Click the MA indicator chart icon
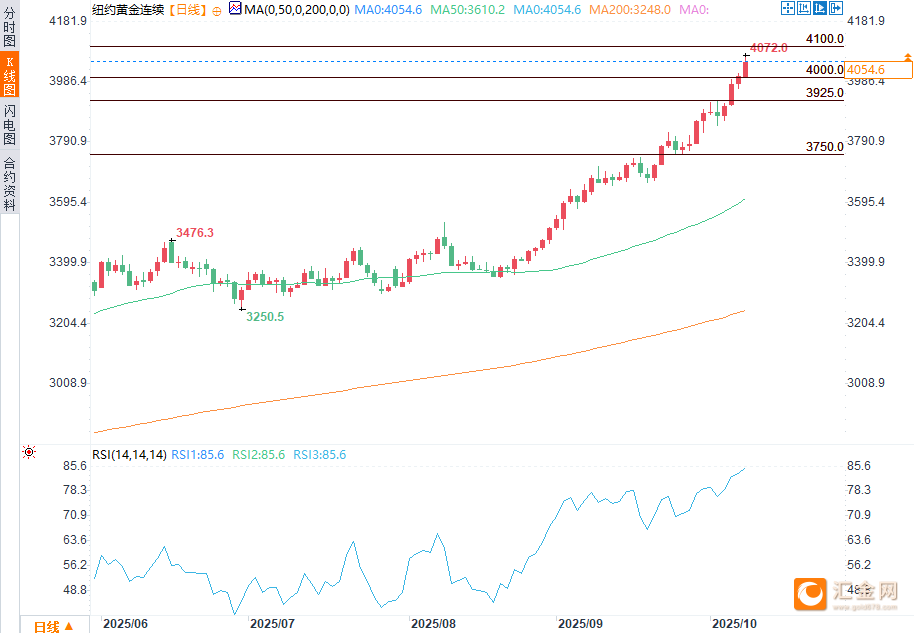Screen dimensions: 914x633 235,9
